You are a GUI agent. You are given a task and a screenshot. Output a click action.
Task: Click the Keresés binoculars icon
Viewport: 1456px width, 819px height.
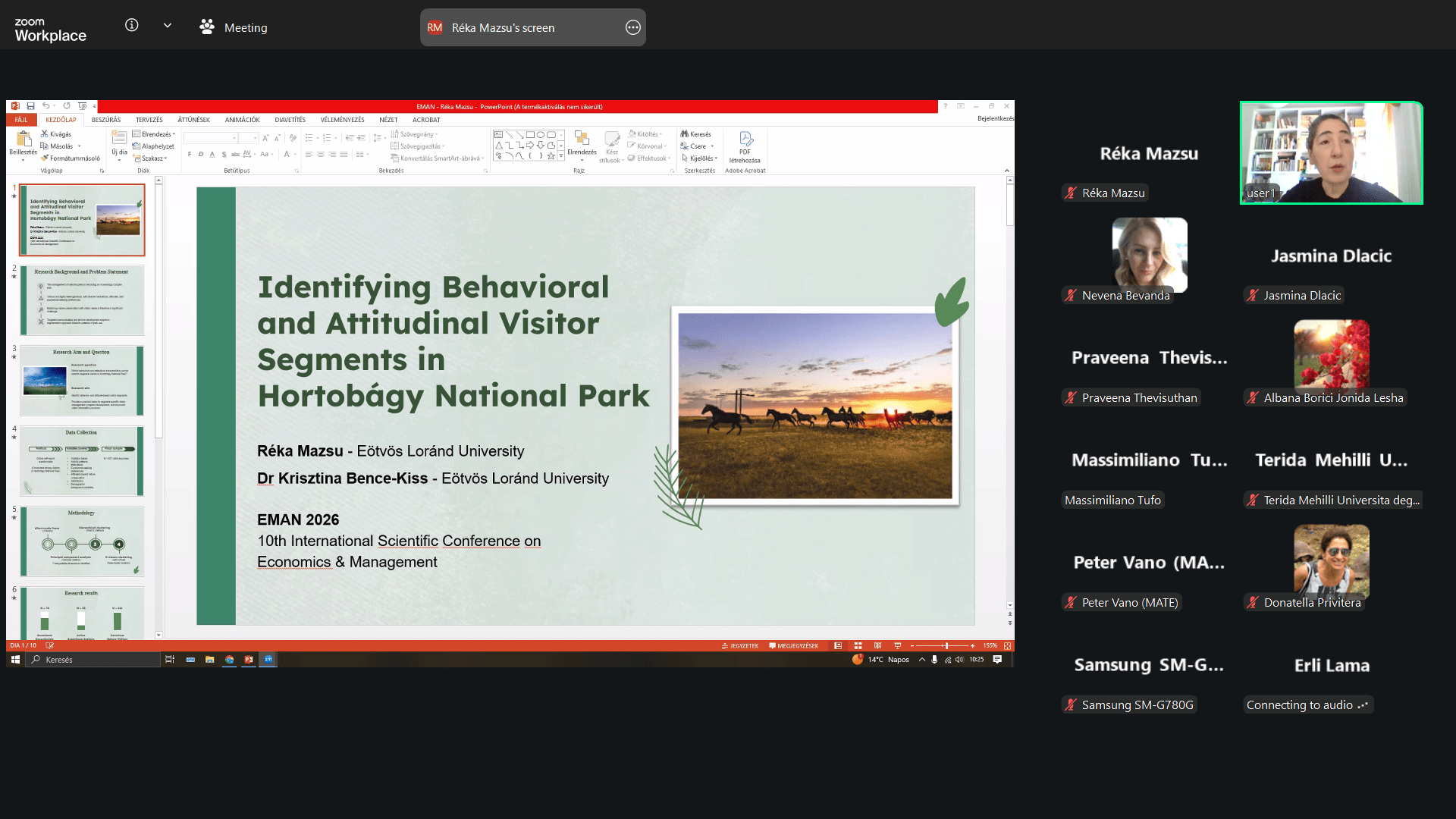pyautogui.click(x=685, y=134)
